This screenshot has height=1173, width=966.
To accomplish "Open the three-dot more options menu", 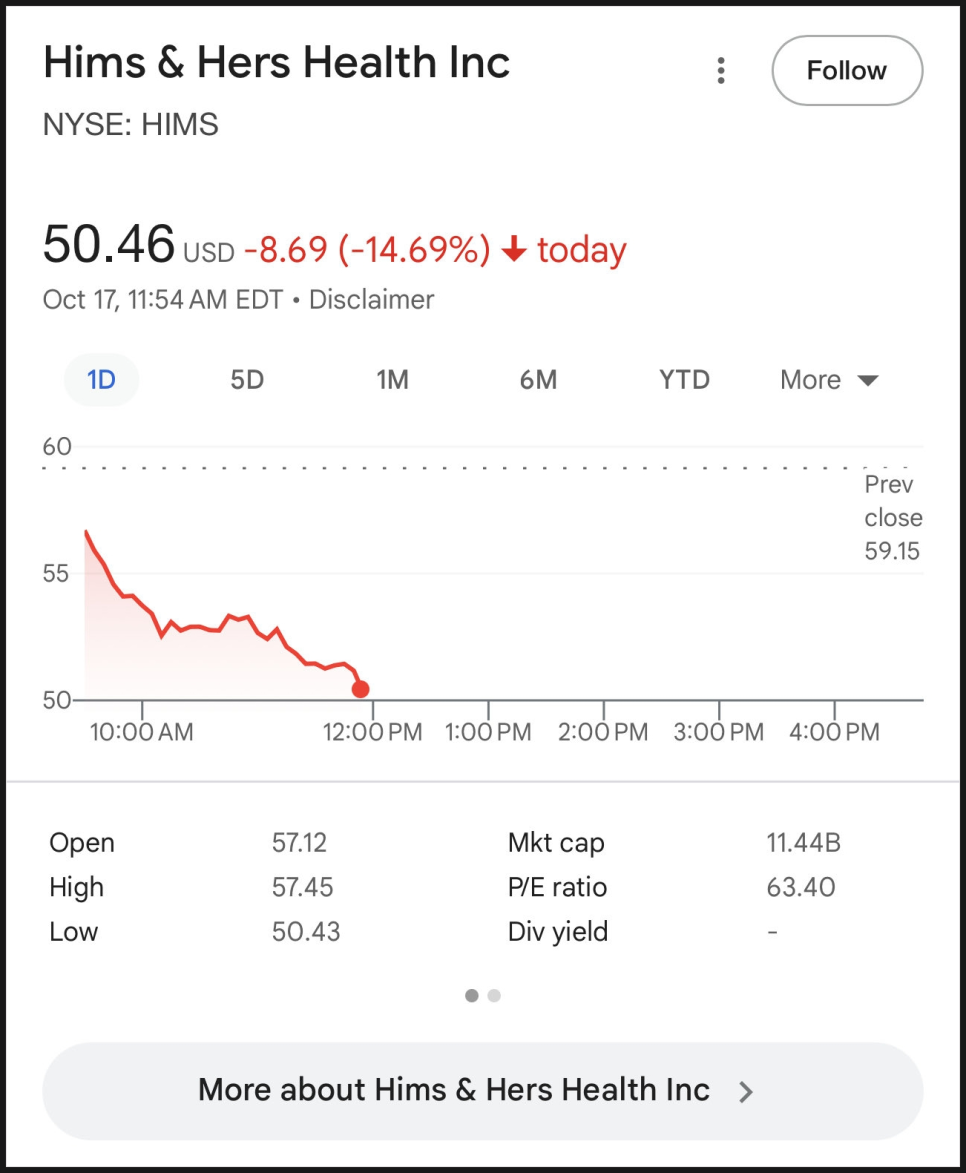I will tap(720, 71).
